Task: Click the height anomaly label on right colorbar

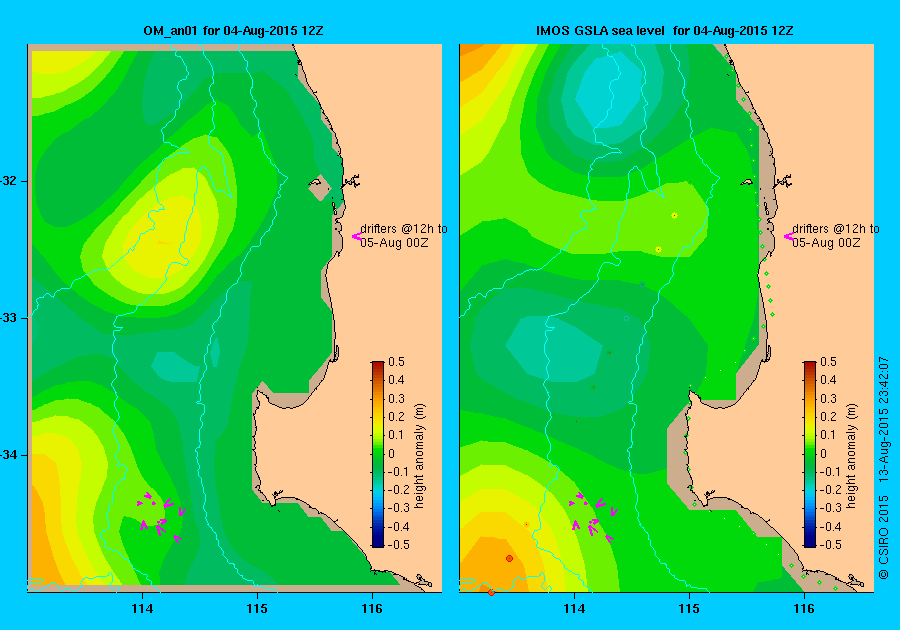Action: [x=851, y=456]
